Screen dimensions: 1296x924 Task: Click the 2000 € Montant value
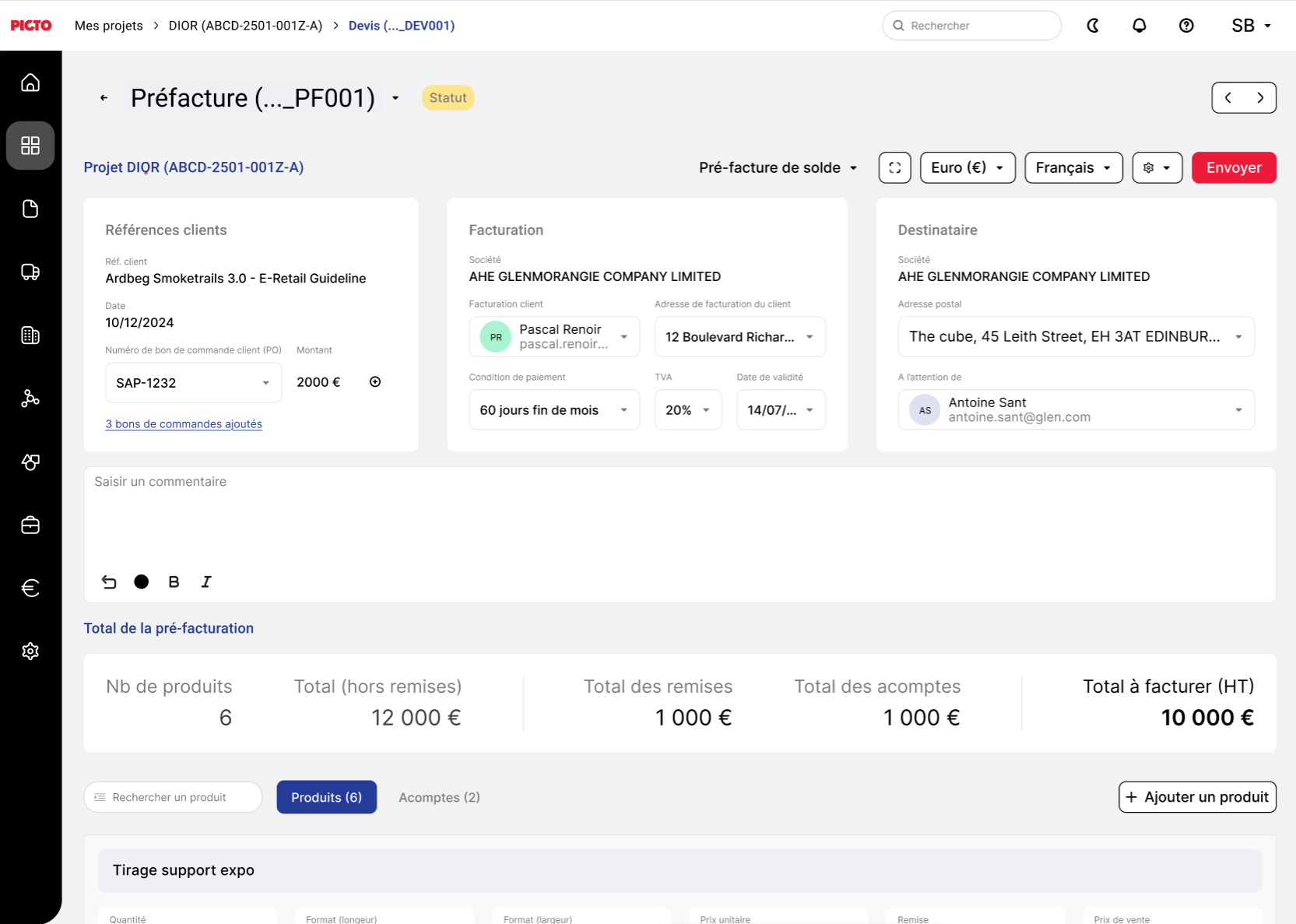[318, 383]
